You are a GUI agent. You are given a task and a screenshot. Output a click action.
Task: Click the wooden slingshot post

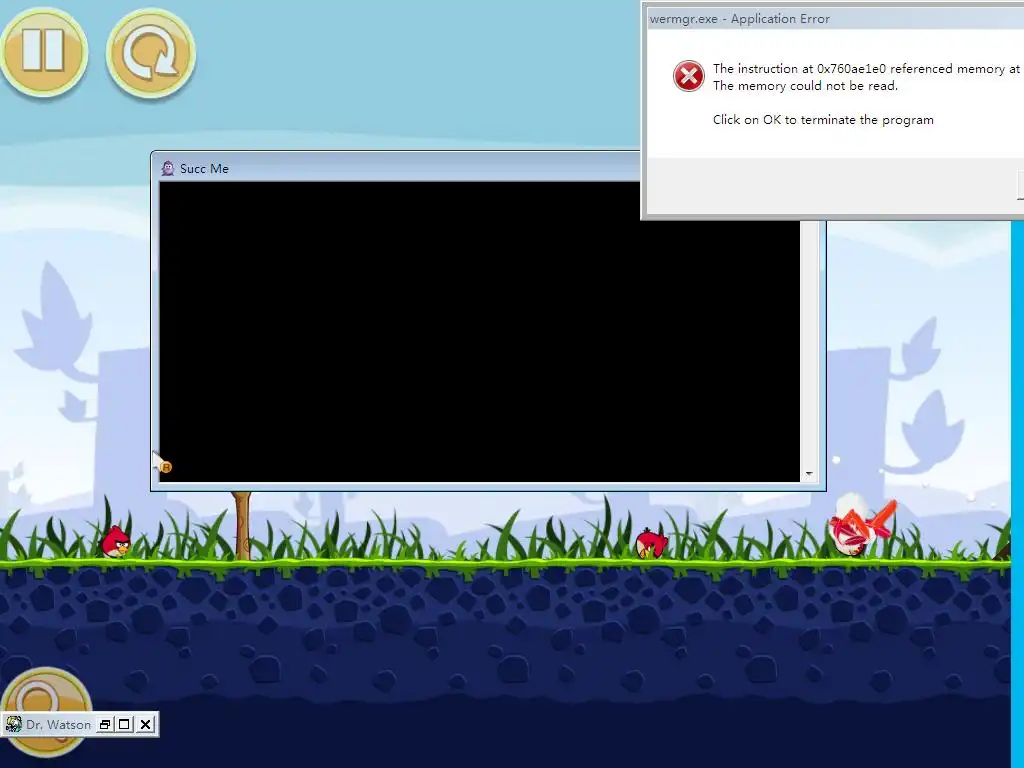point(242,526)
